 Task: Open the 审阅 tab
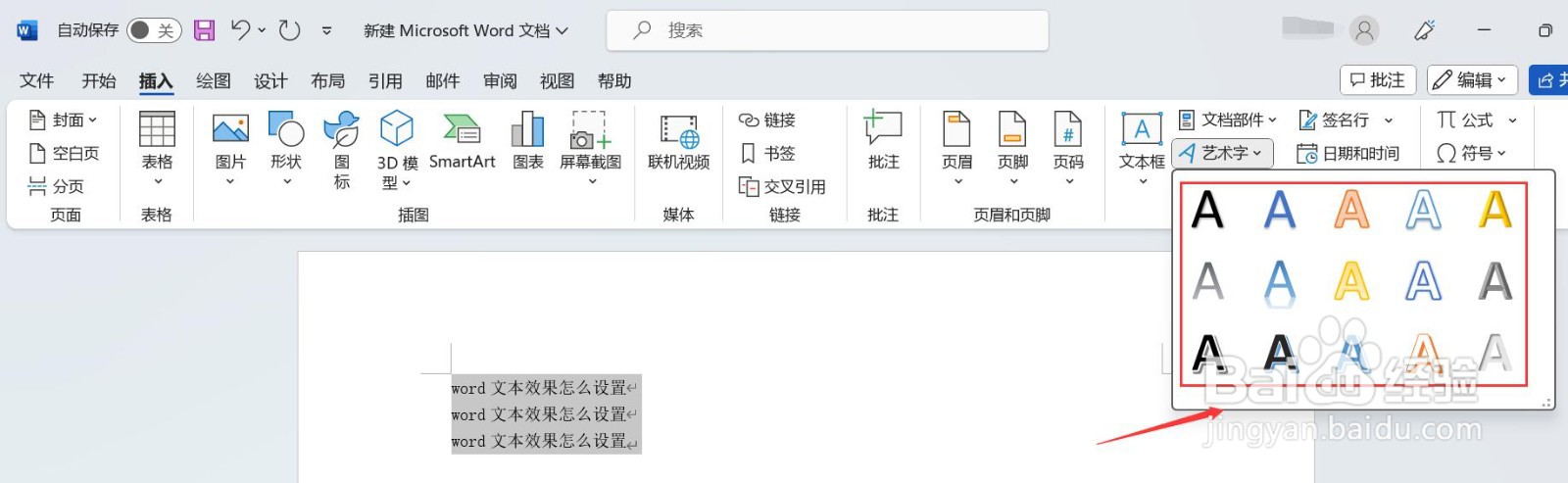click(x=500, y=80)
